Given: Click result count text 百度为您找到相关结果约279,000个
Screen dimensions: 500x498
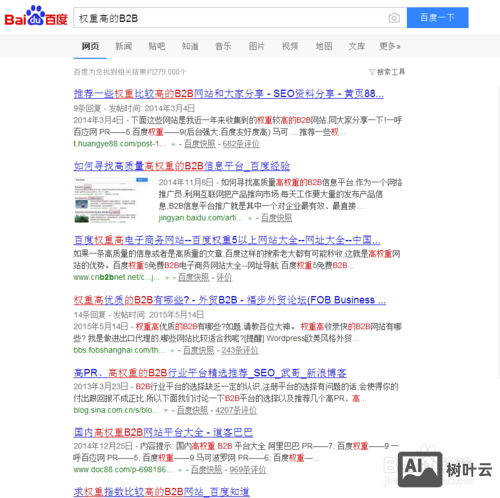Looking at the screenshot, I should click(x=130, y=72).
